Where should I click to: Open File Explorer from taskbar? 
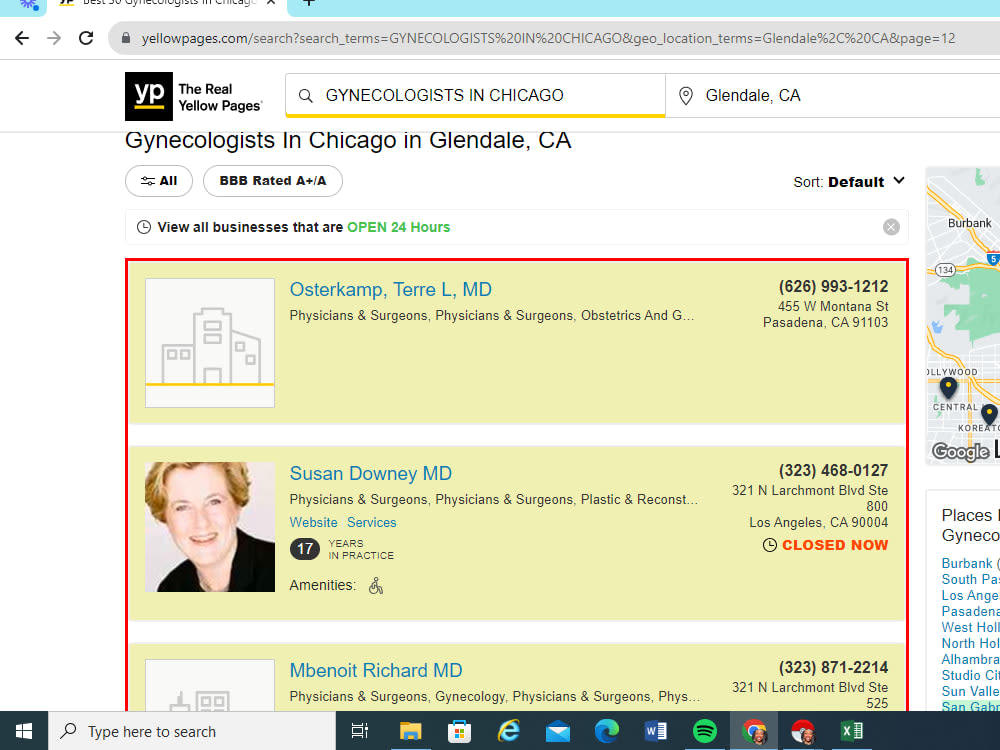click(410, 731)
